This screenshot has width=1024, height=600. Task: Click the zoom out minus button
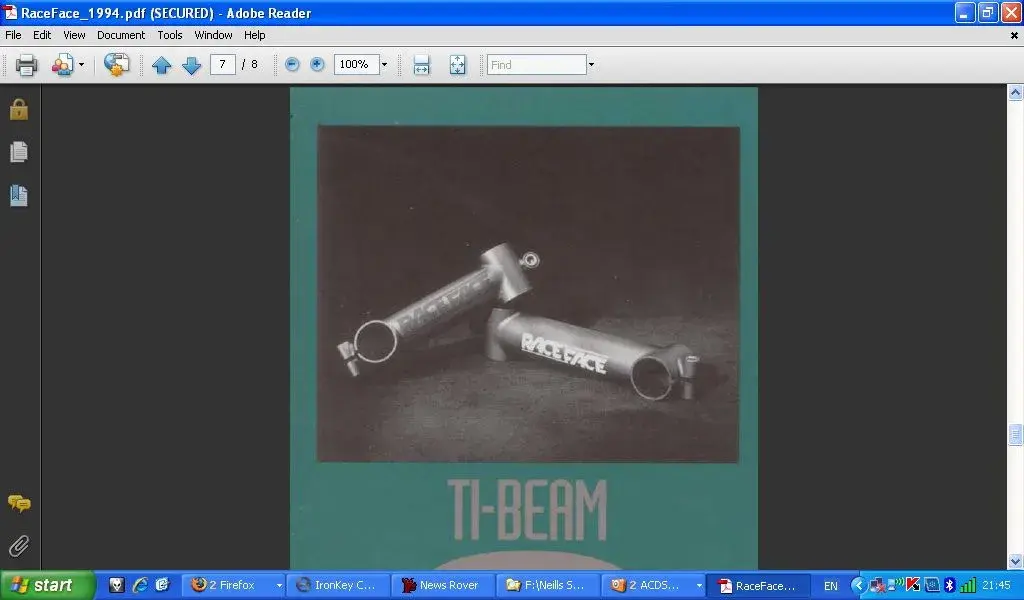[293, 64]
